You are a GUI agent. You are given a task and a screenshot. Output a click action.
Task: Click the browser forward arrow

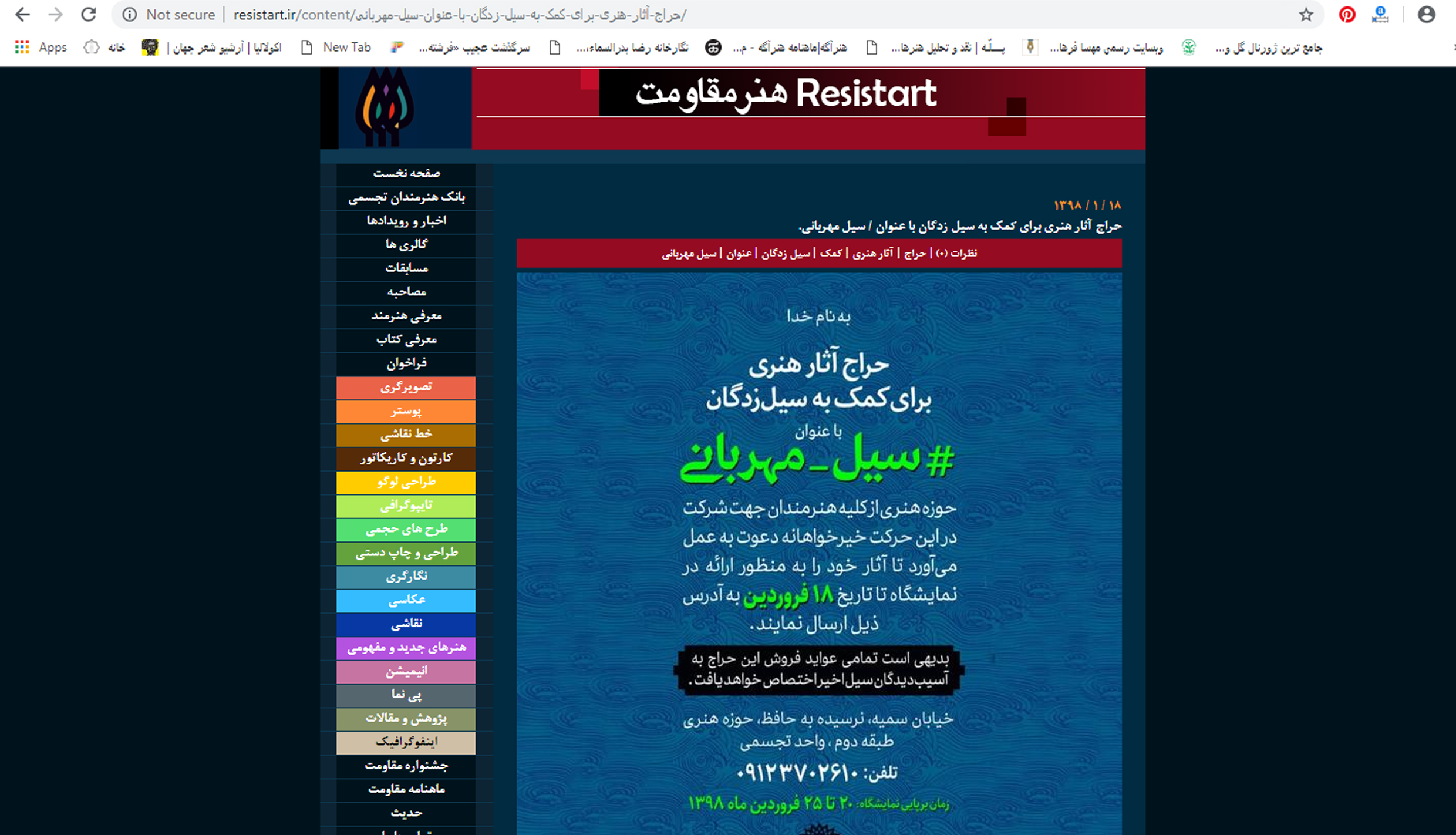pyautogui.click(x=56, y=15)
